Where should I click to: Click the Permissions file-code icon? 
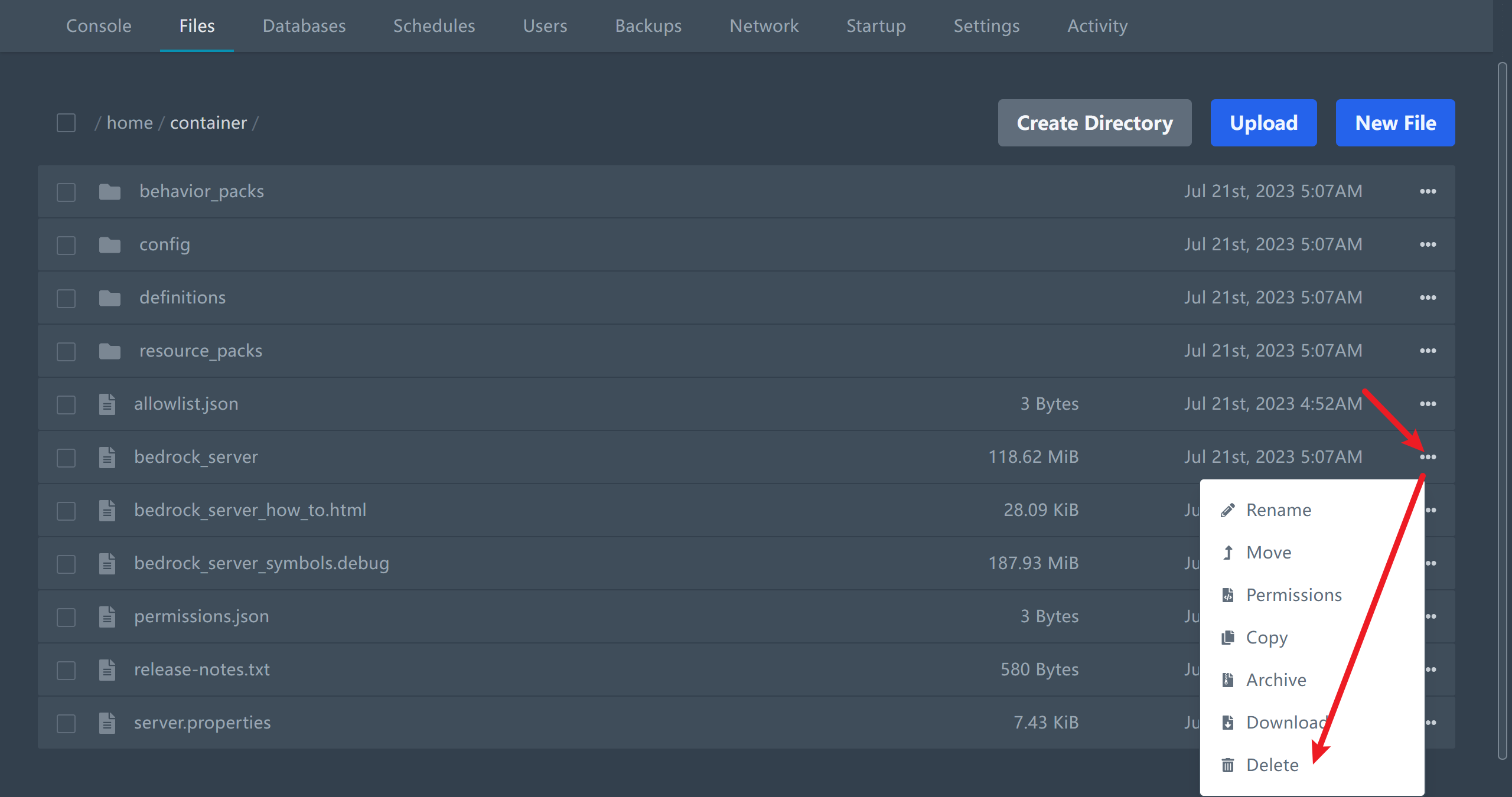(1228, 595)
